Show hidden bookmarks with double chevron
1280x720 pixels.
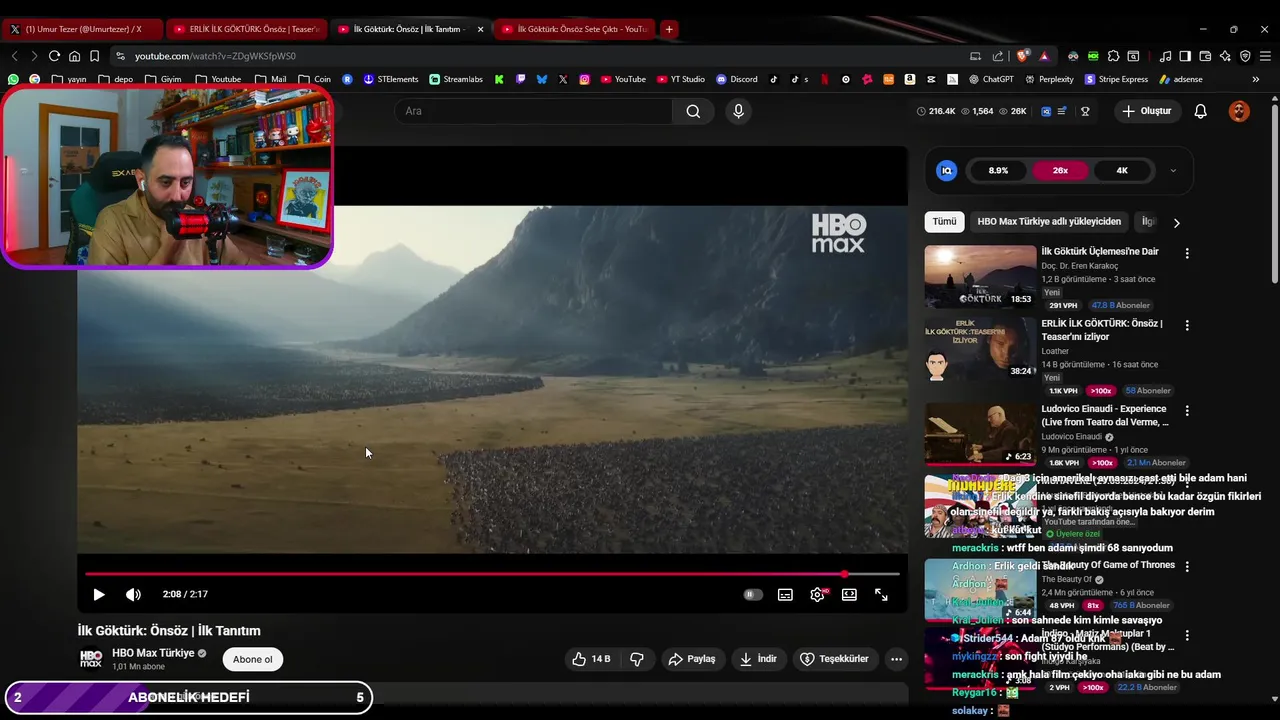coord(1256,79)
